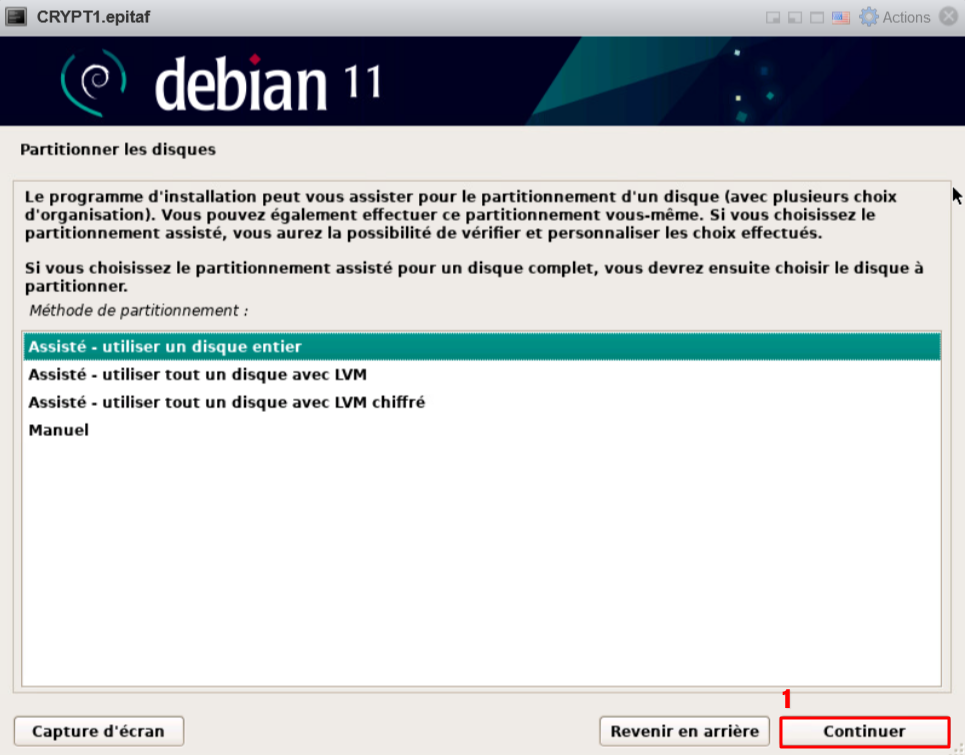Screen dimensions: 965x755
Task: Select the "Manuel" partitioning method
Action: tap(59, 430)
